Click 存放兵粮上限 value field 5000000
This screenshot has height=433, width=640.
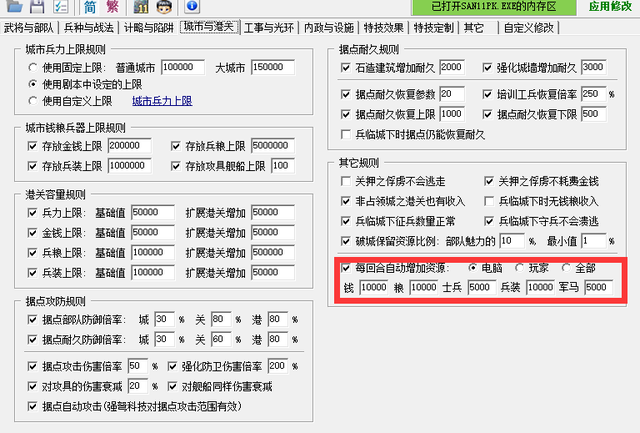point(273,146)
